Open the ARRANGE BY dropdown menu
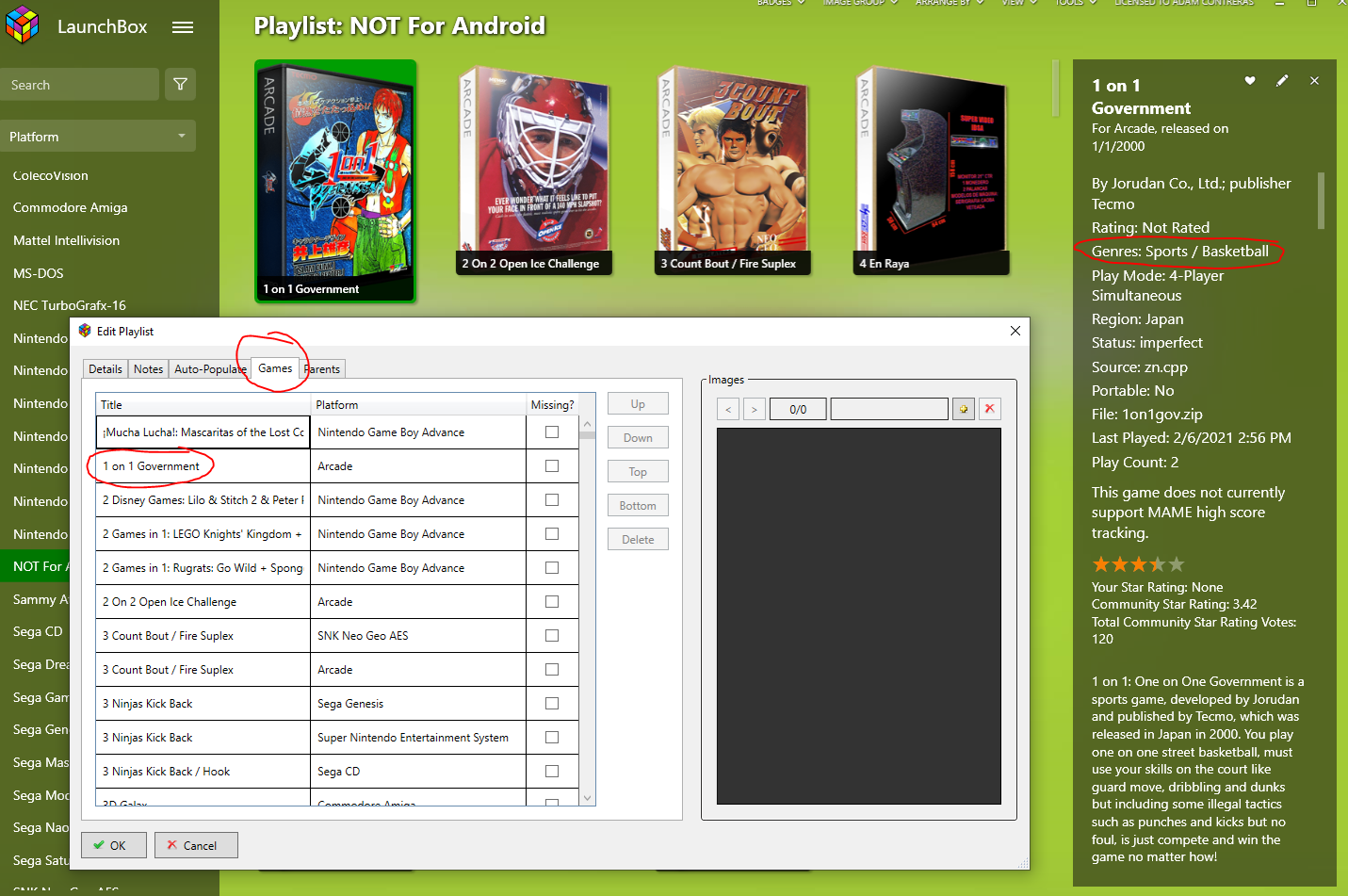The image size is (1348, 896). pyautogui.click(x=950, y=3)
